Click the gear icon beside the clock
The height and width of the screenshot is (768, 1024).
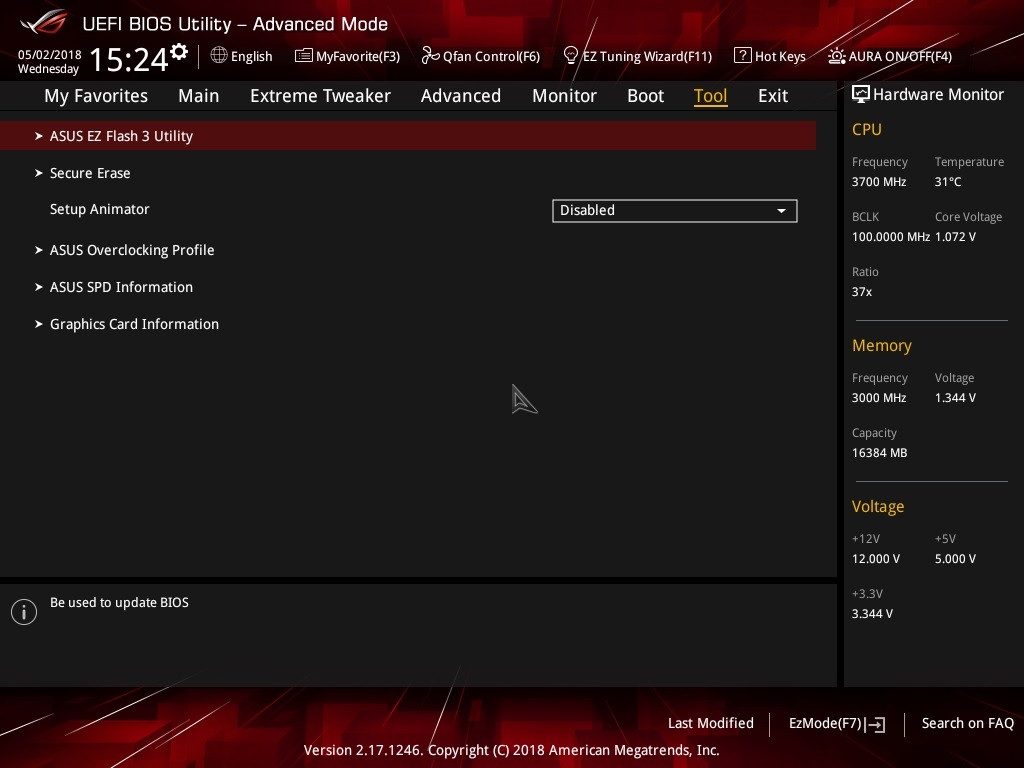pos(179,51)
